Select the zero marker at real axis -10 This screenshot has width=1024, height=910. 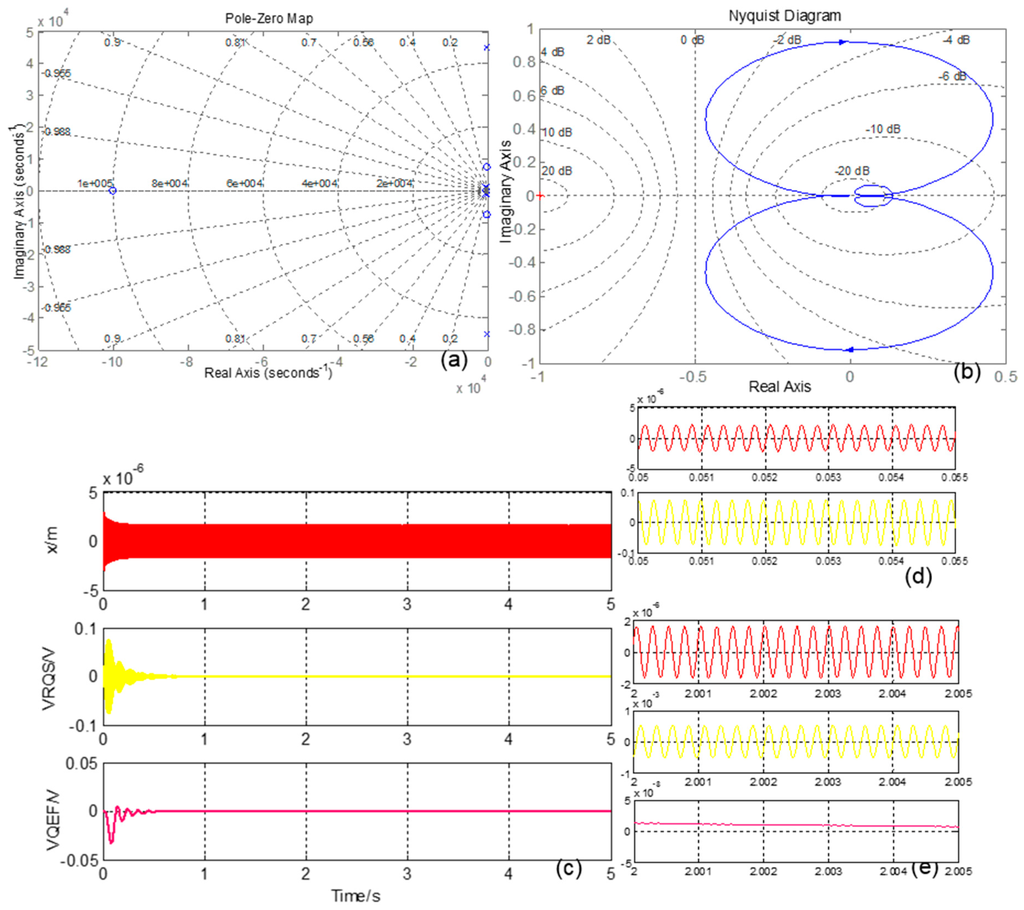(x=112, y=191)
